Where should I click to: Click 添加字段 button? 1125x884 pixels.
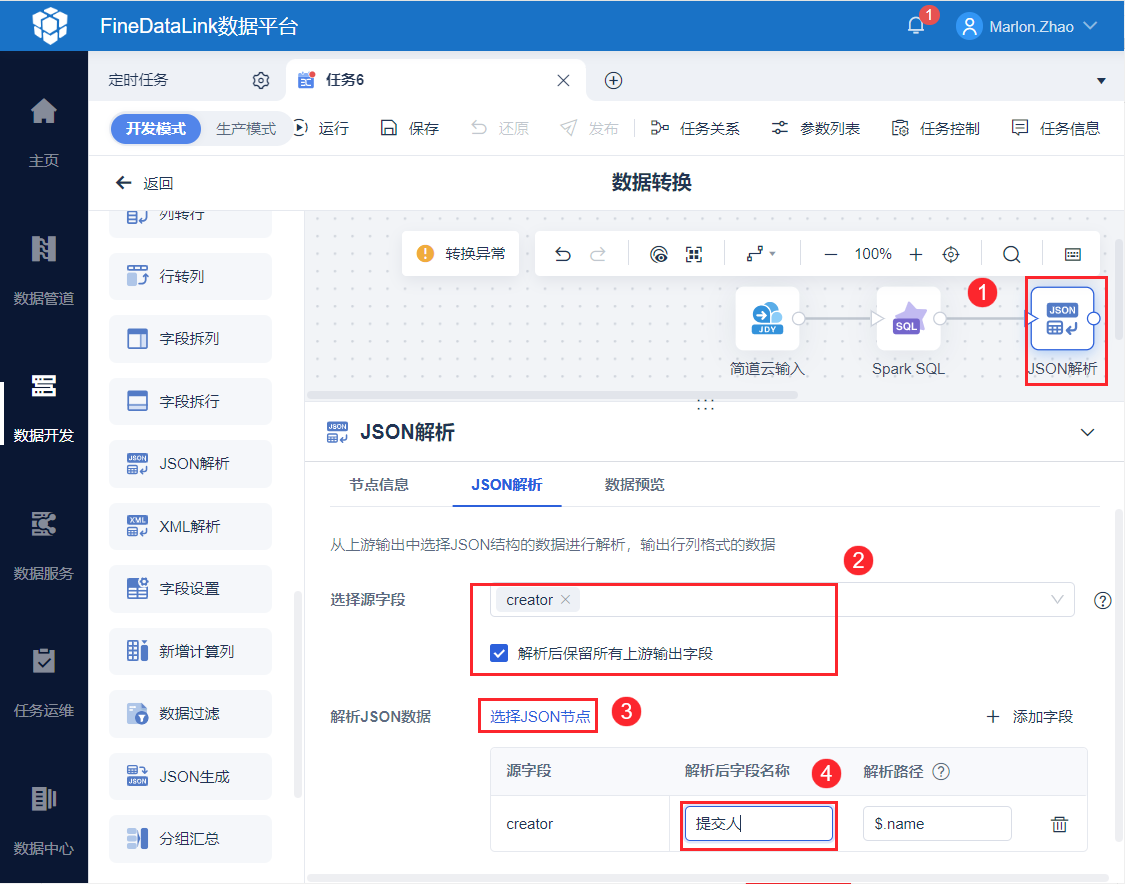pyautogui.click(x=1030, y=716)
